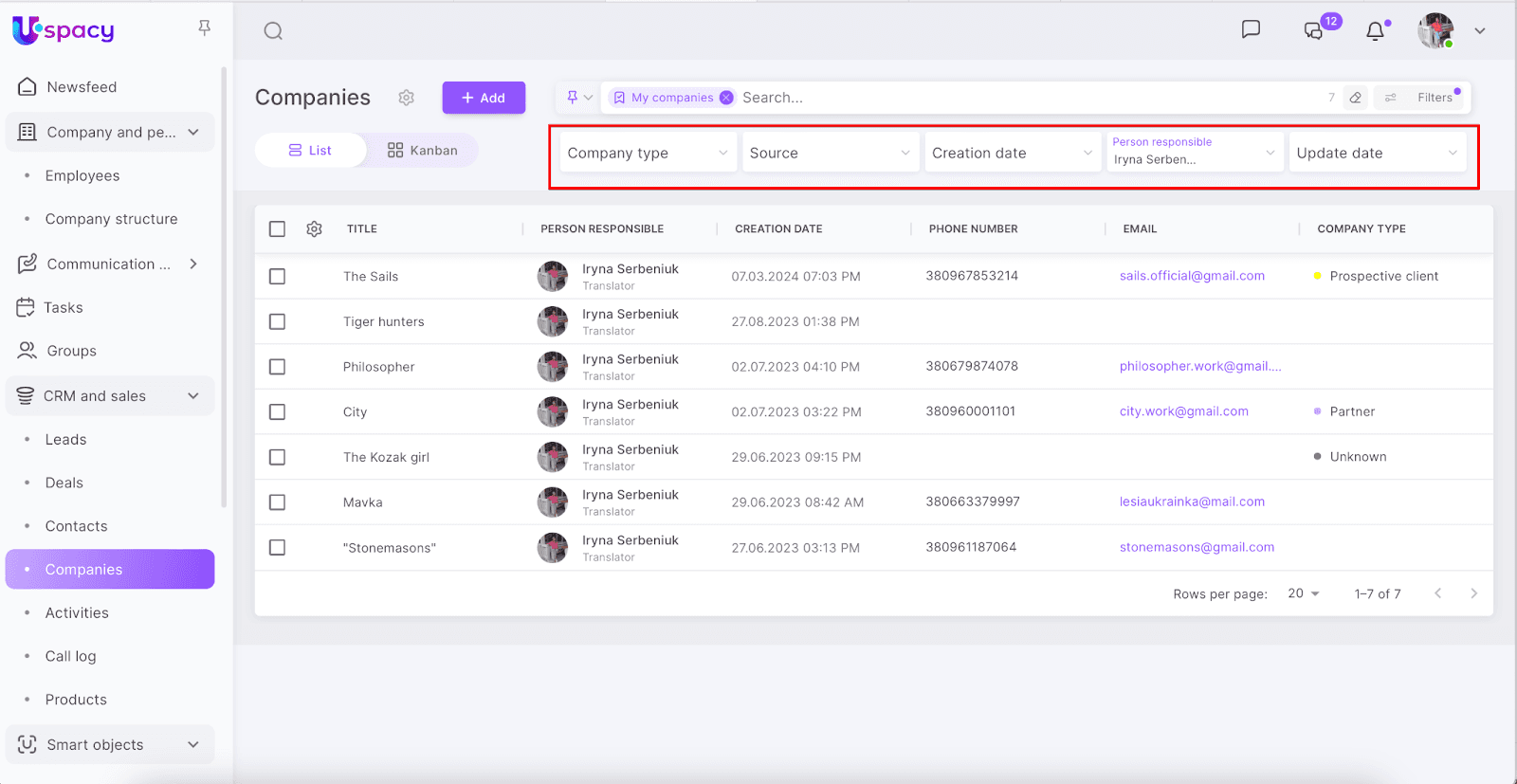Open chats icon with 12 badge
The image size is (1517, 784).
[x=1314, y=31]
